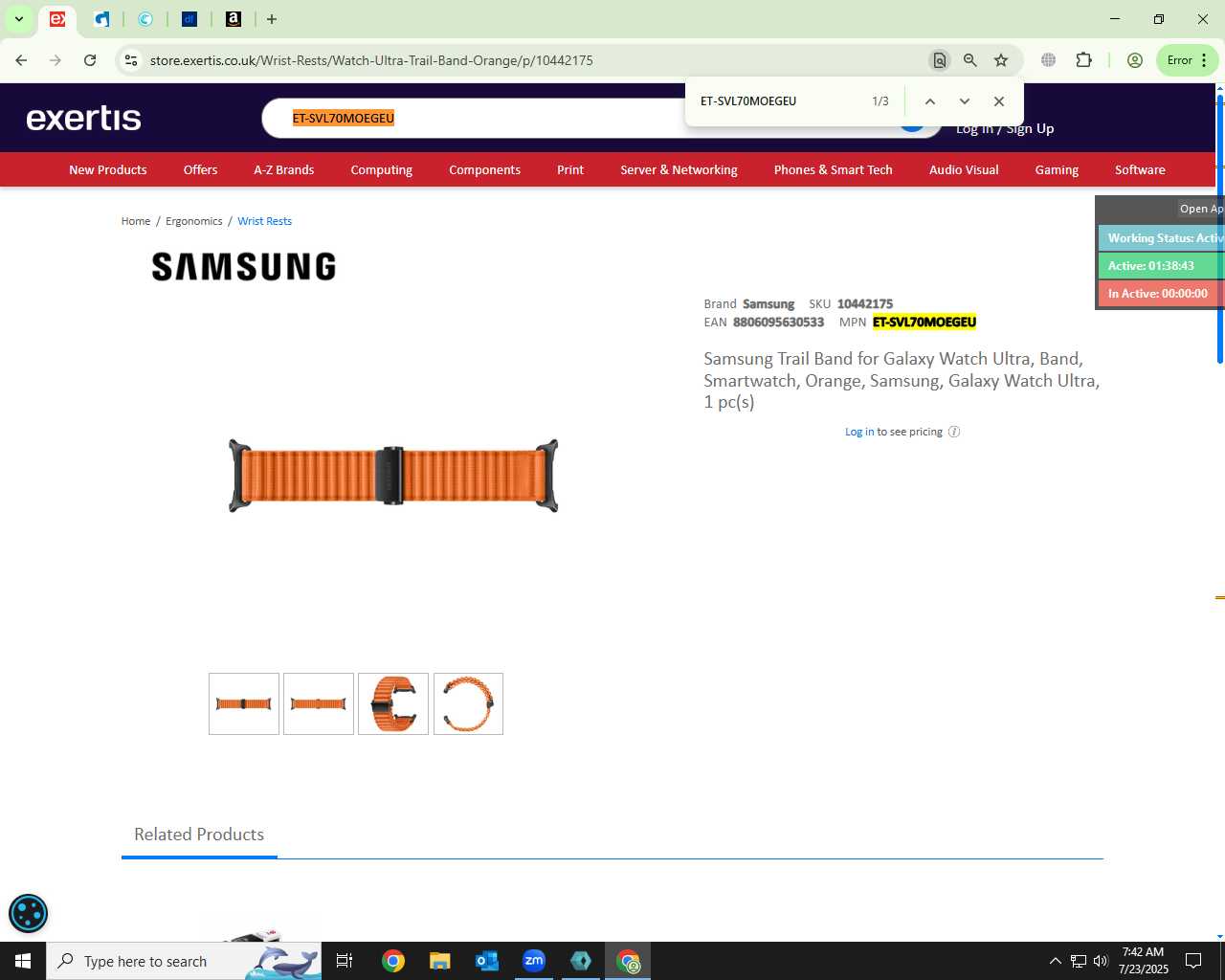Open New Products menu
Image resolution: width=1225 pixels, height=980 pixels.
pyautogui.click(x=108, y=169)
